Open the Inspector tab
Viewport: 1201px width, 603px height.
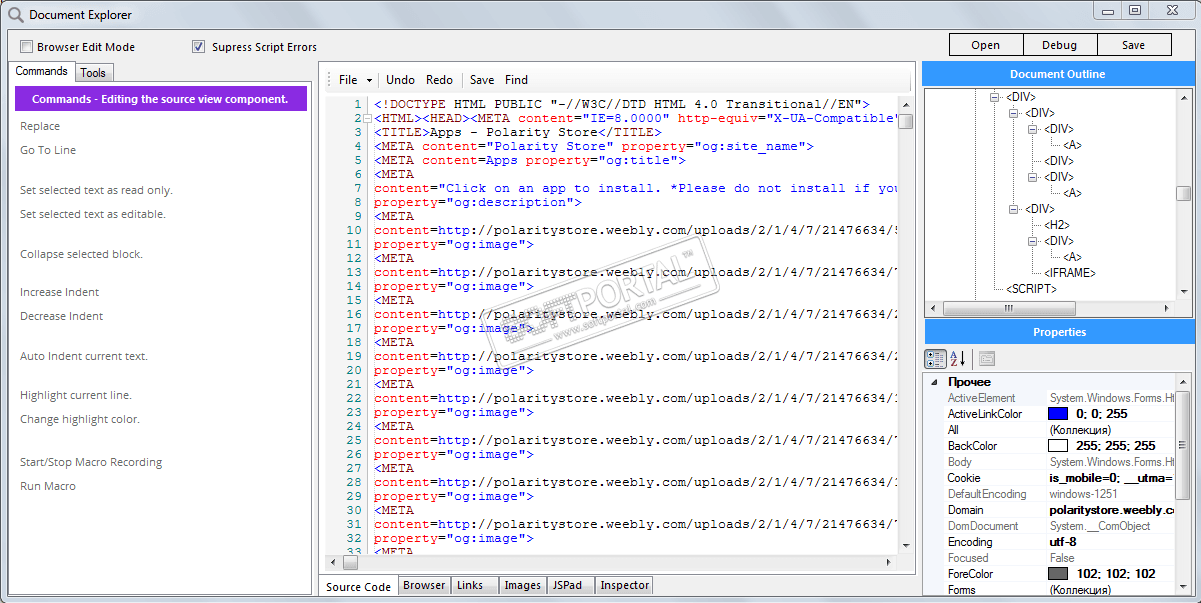click(x=624, y=585)
